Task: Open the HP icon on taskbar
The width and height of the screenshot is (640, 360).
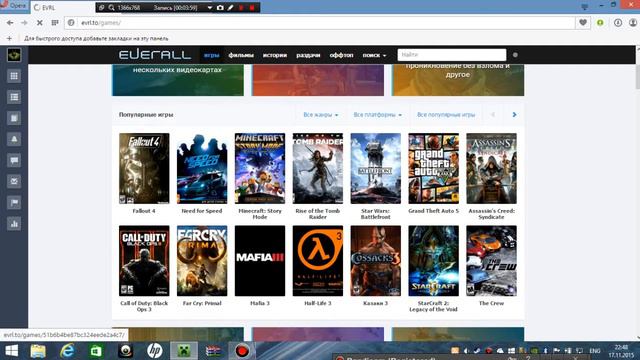Action: click(155, 351)
